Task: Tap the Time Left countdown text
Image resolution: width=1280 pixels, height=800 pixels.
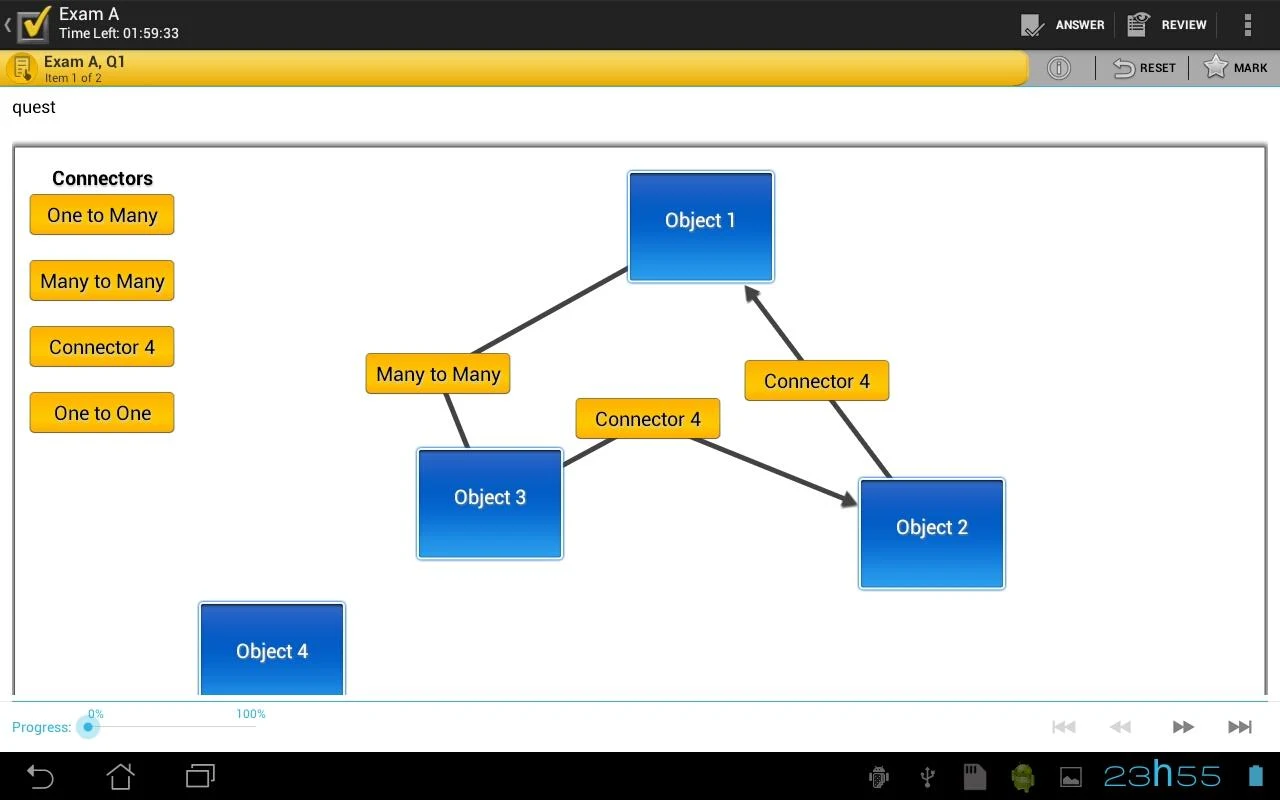Action: 119,33
